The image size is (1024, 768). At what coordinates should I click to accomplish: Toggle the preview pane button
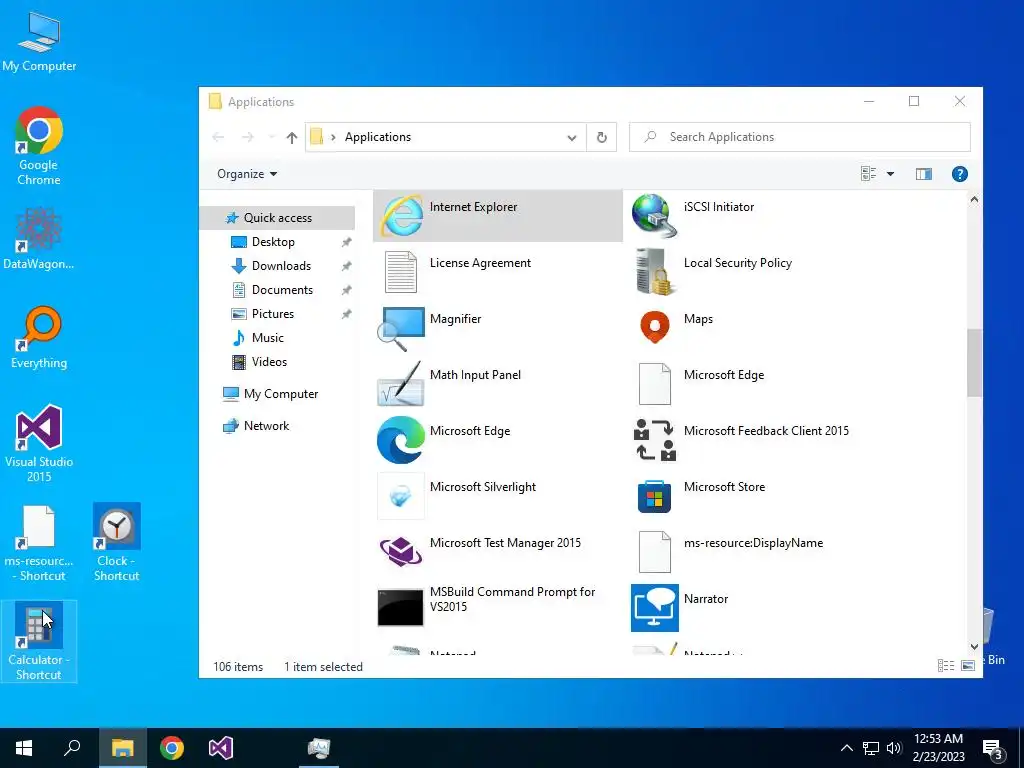(923, 174)
